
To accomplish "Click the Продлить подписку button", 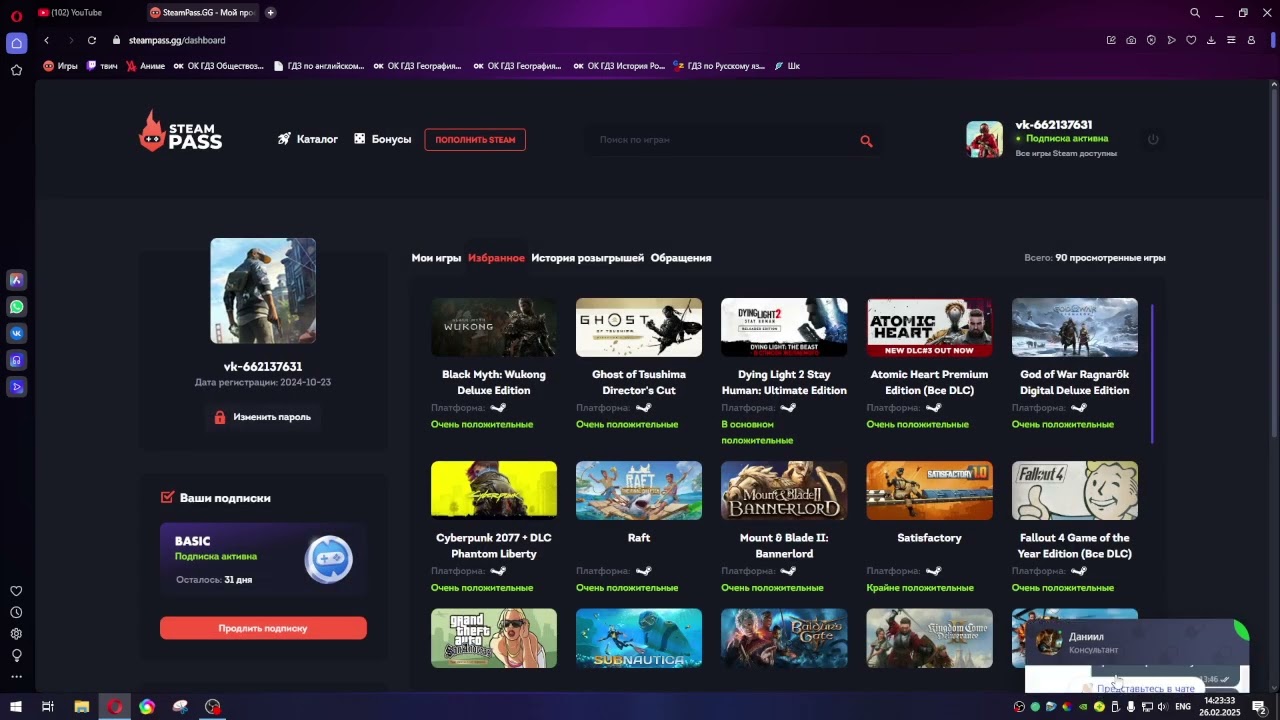I will (263, 628).
